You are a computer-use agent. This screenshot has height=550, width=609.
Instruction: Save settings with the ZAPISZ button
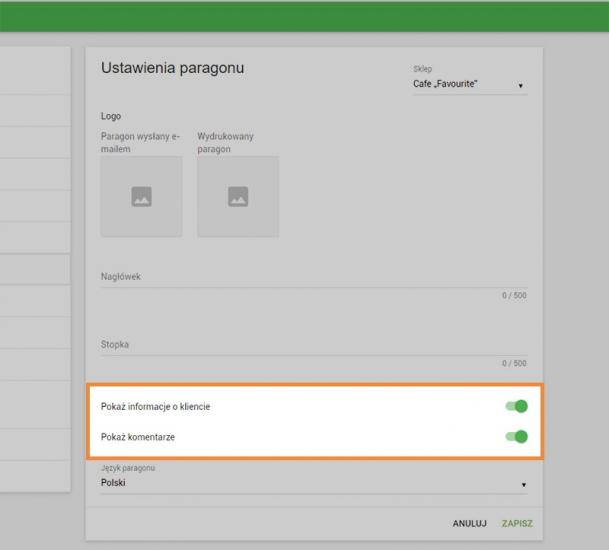(517, 523)
